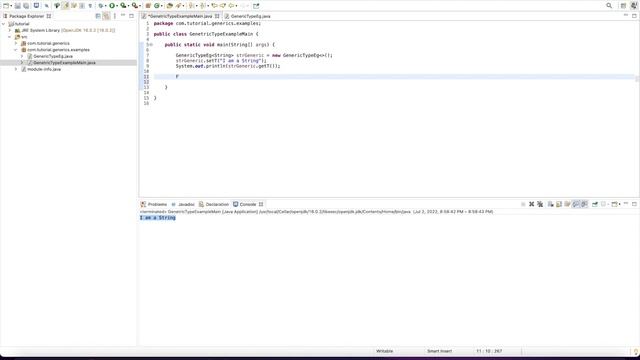Open the Run button dropdown arrow
The width and height of the screenshot is (640, 360).
117,6
